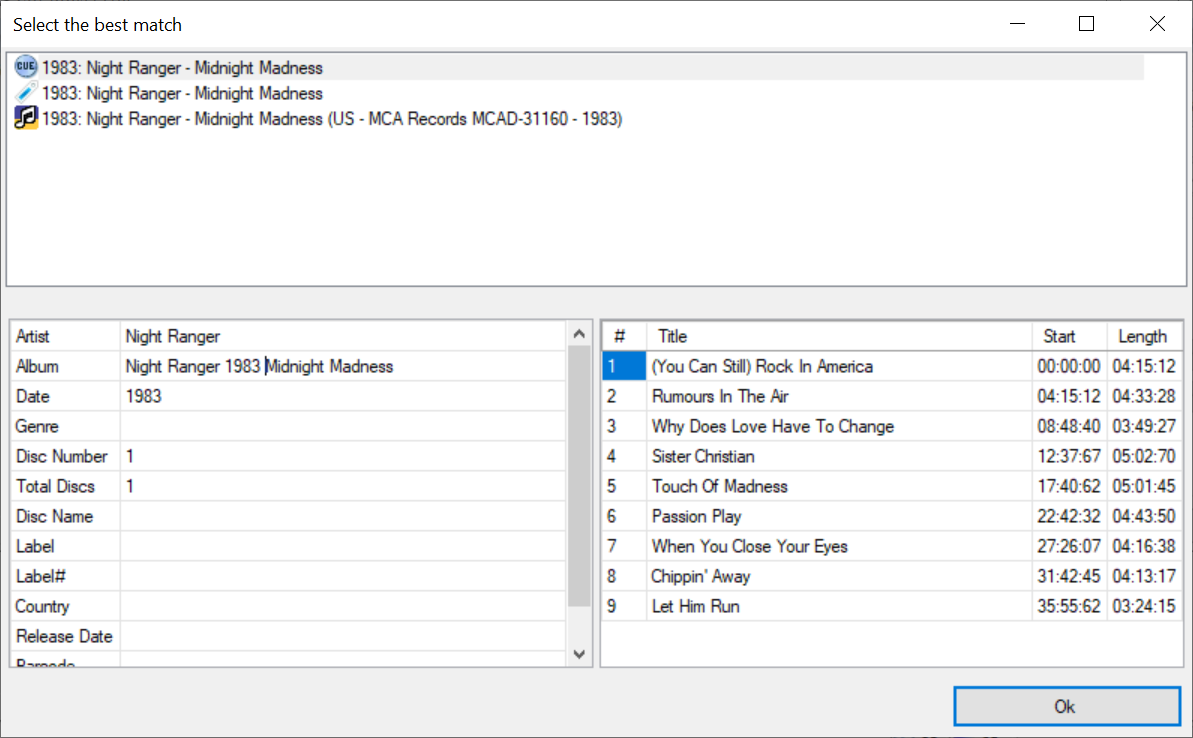Viewport: 1193px width, 738px height.
Task: Click start time 04:15:12 of track 2
Action: (x=1068, y=396)
